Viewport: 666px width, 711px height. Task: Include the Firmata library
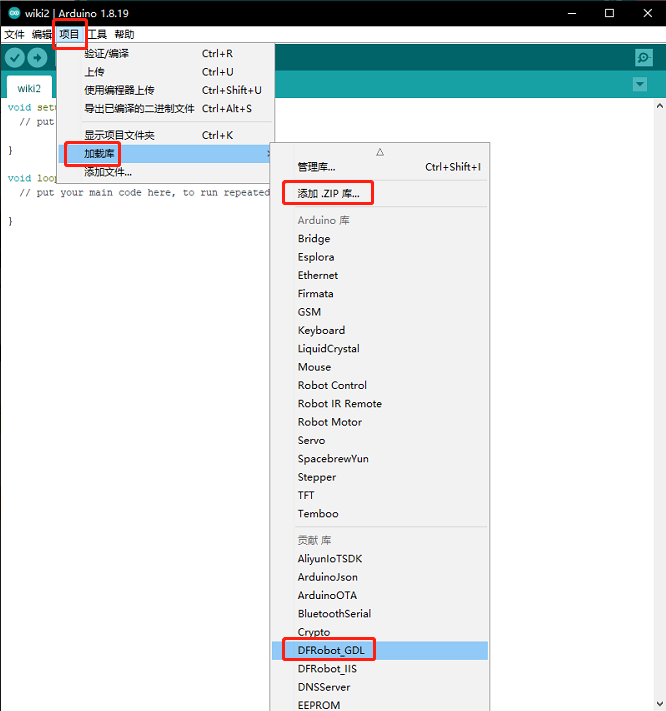point(380,293)
